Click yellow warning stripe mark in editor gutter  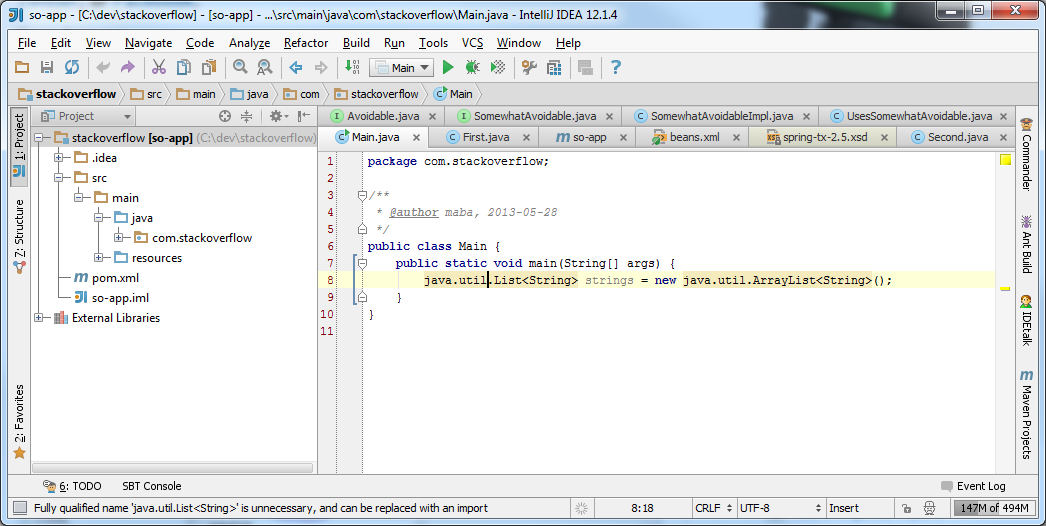click(x=1005, y=289)
